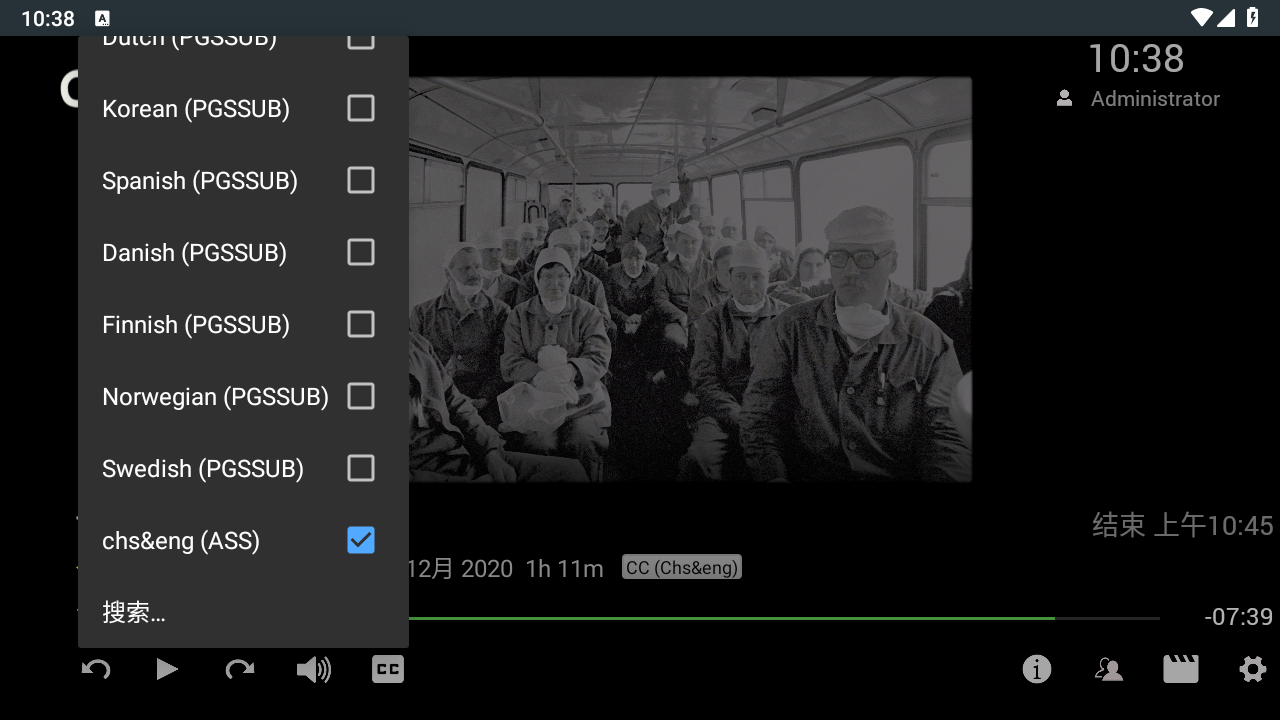Uncheck chs&eng (ASS) subtitle checkbox
Screen dimensions: 1280x720
click(361, 540)
